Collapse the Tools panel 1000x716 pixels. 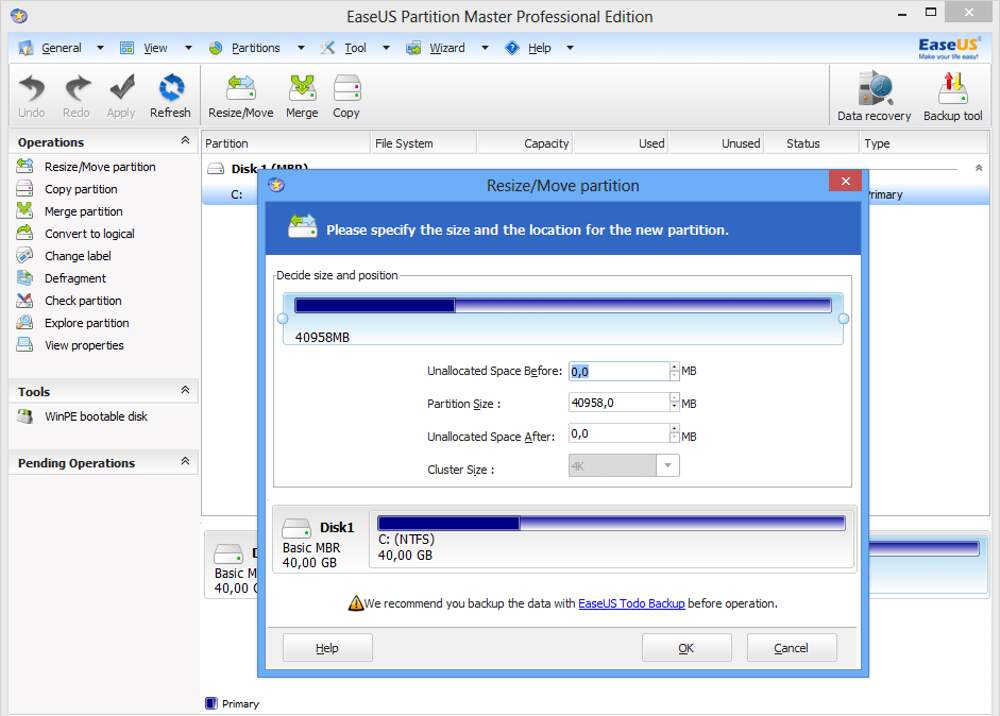185,391
